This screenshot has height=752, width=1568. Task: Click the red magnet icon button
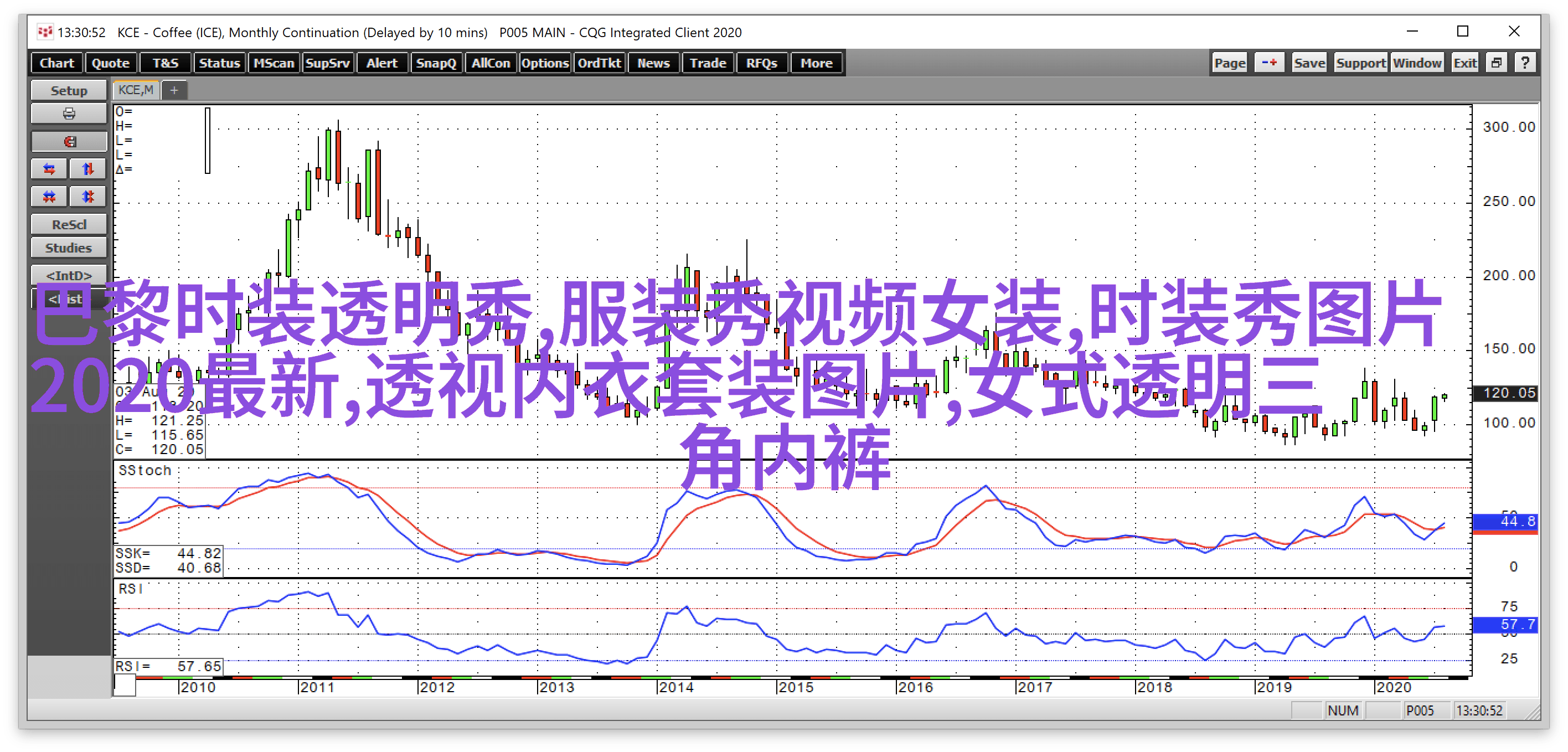click(x=69, y=142)
